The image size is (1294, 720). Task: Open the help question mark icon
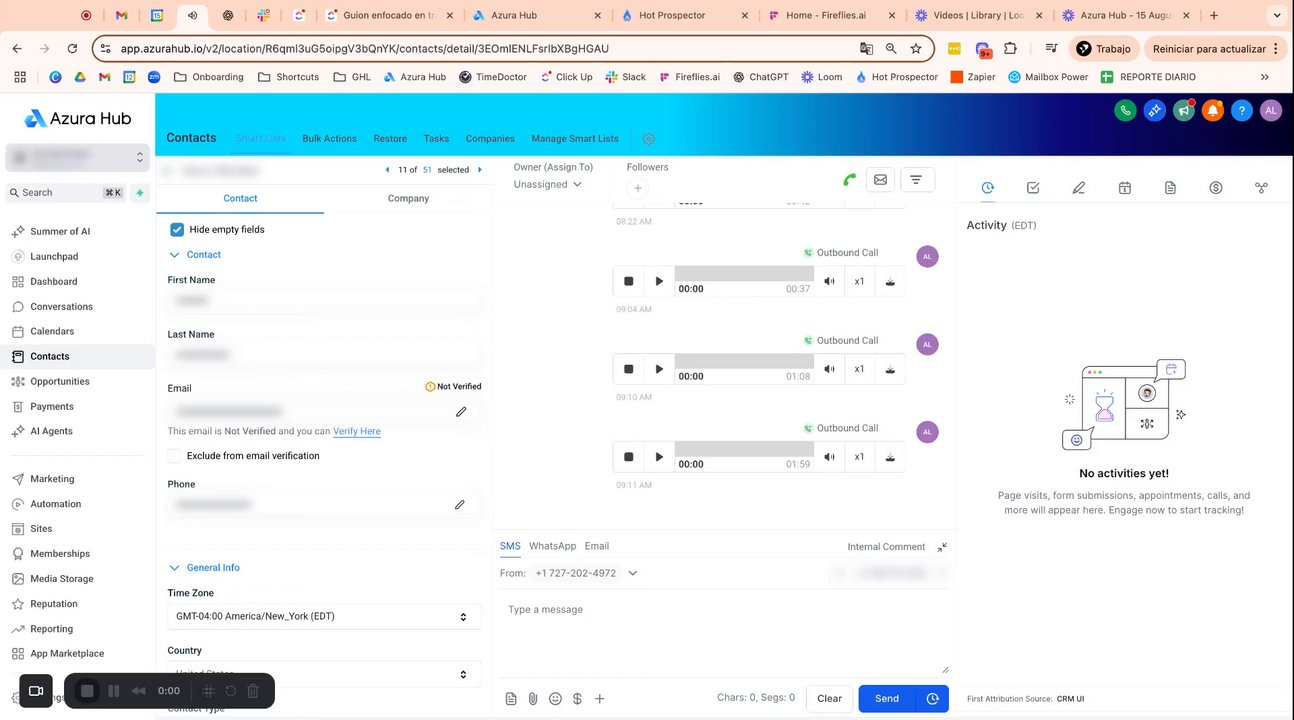coord(1241,111)
